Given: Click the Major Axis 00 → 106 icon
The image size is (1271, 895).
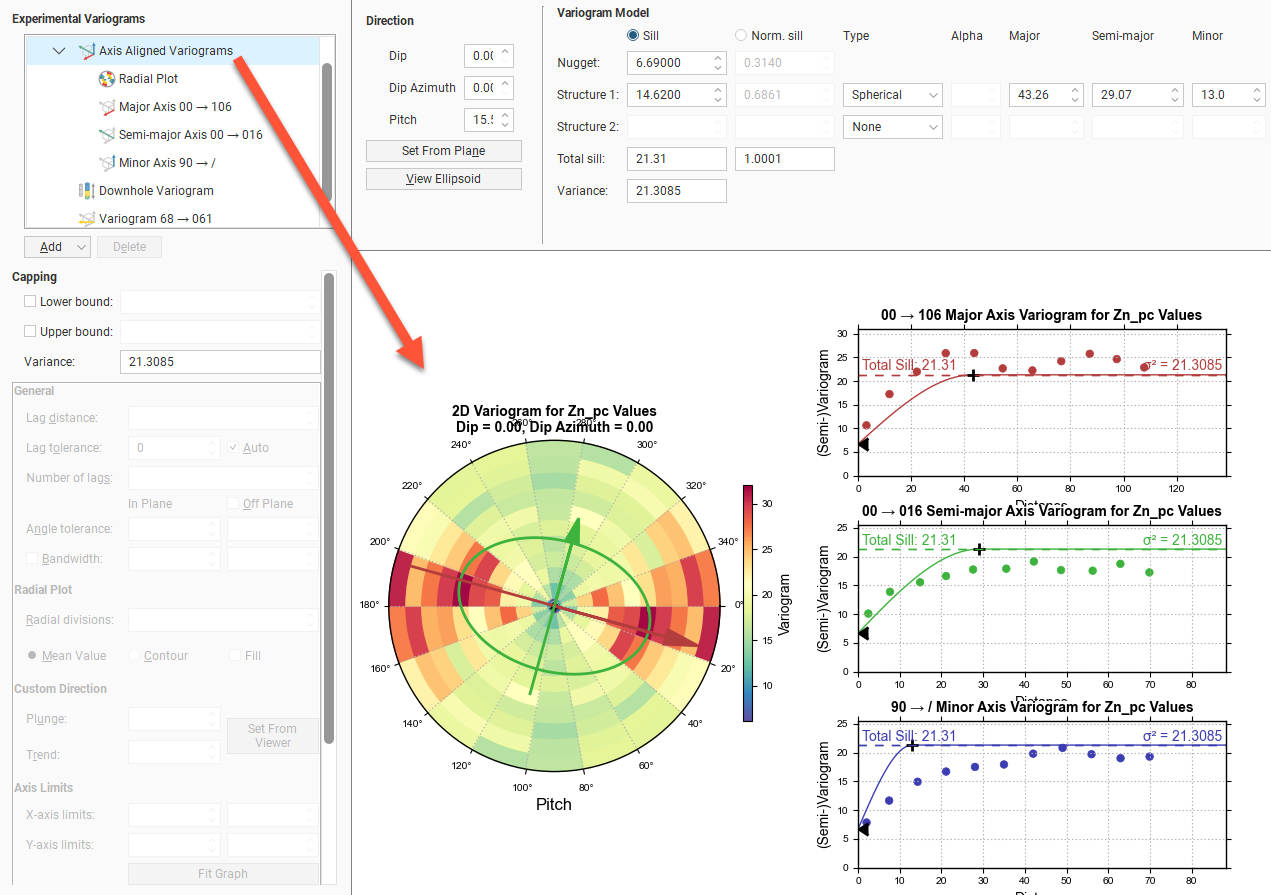Looking at the screenshot, I should click(x=107, y=107).
